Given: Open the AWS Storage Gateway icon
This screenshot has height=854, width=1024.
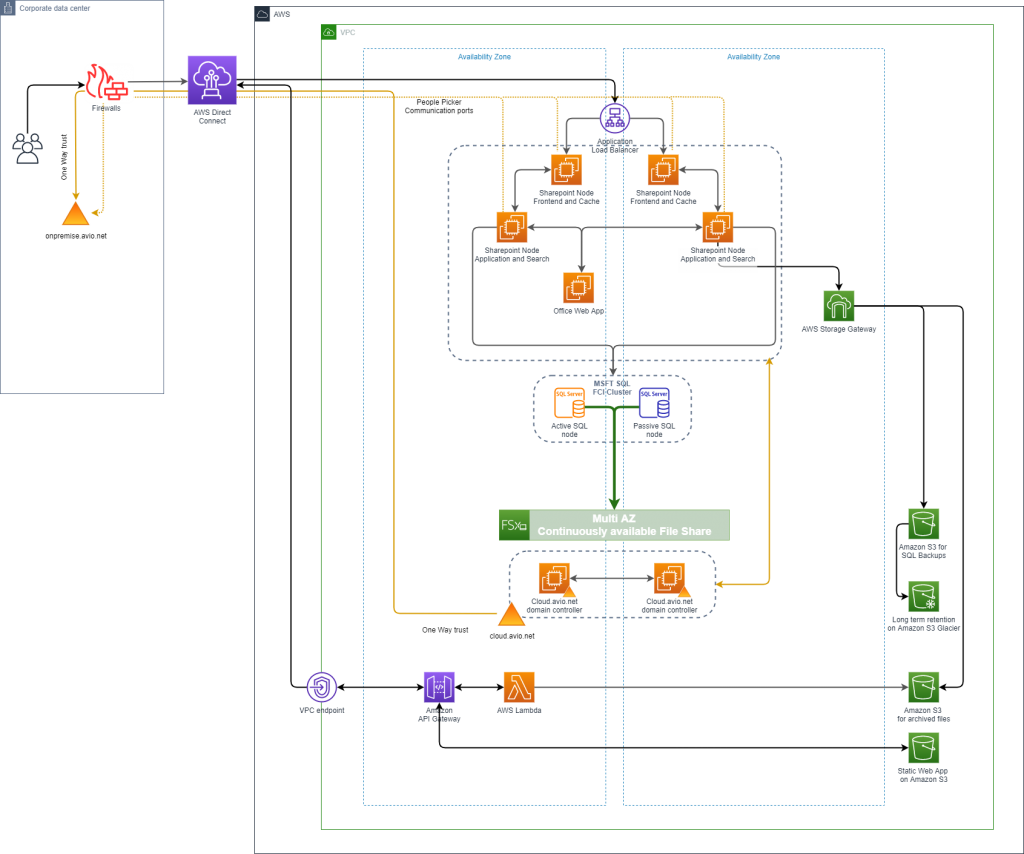Looking at the screenshot, I should click(x=839, y=305).
